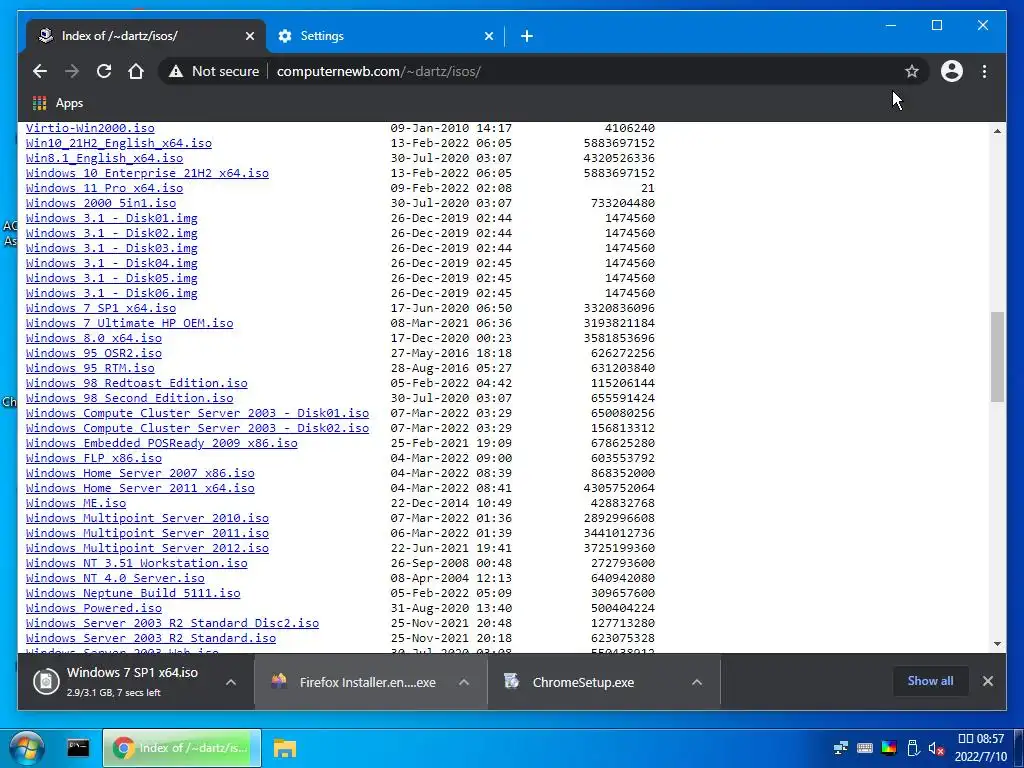Open a new tab with plus button
The height and width of the screenshot is (768, 1024).
click(x=526, y=36)
